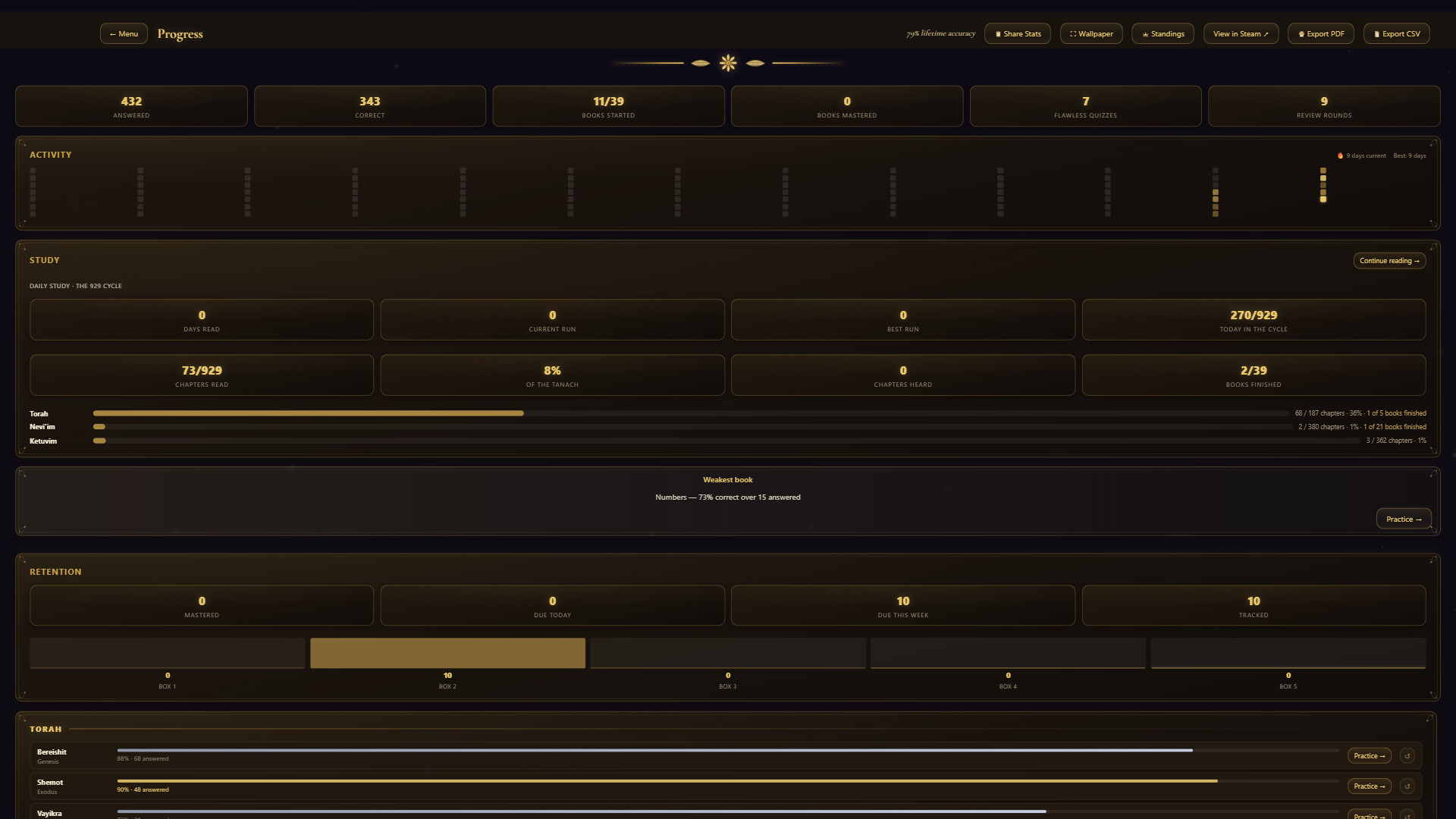The width and height of the screenshot is (1456, 819).
Task: Select the 7 Flawless Quizzes card
Action: pyautogui.click(x=1085, y=106)
